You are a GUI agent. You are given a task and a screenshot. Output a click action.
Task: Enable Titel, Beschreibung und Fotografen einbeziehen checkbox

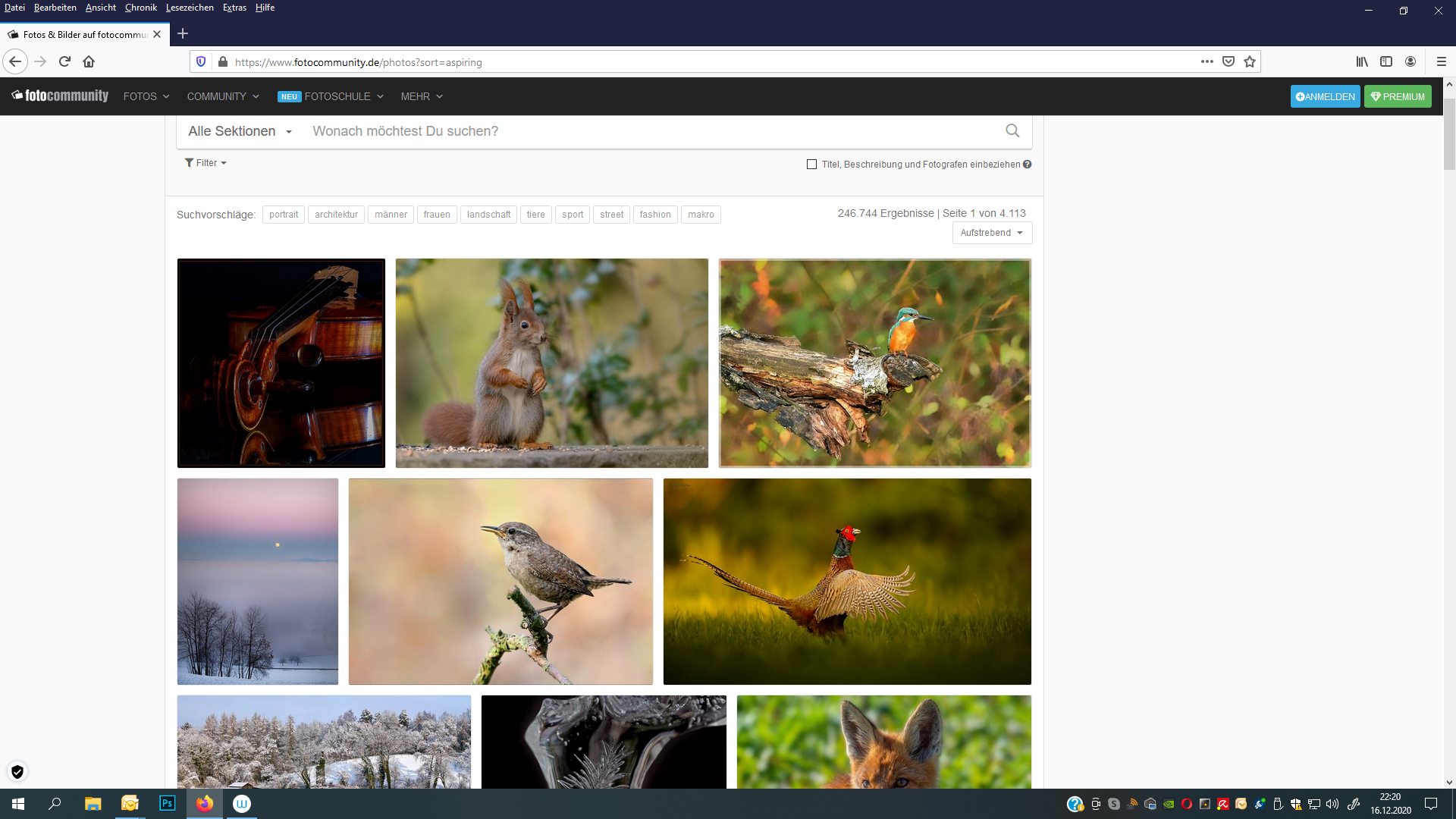pyautogui.click(x=811, y=164)
